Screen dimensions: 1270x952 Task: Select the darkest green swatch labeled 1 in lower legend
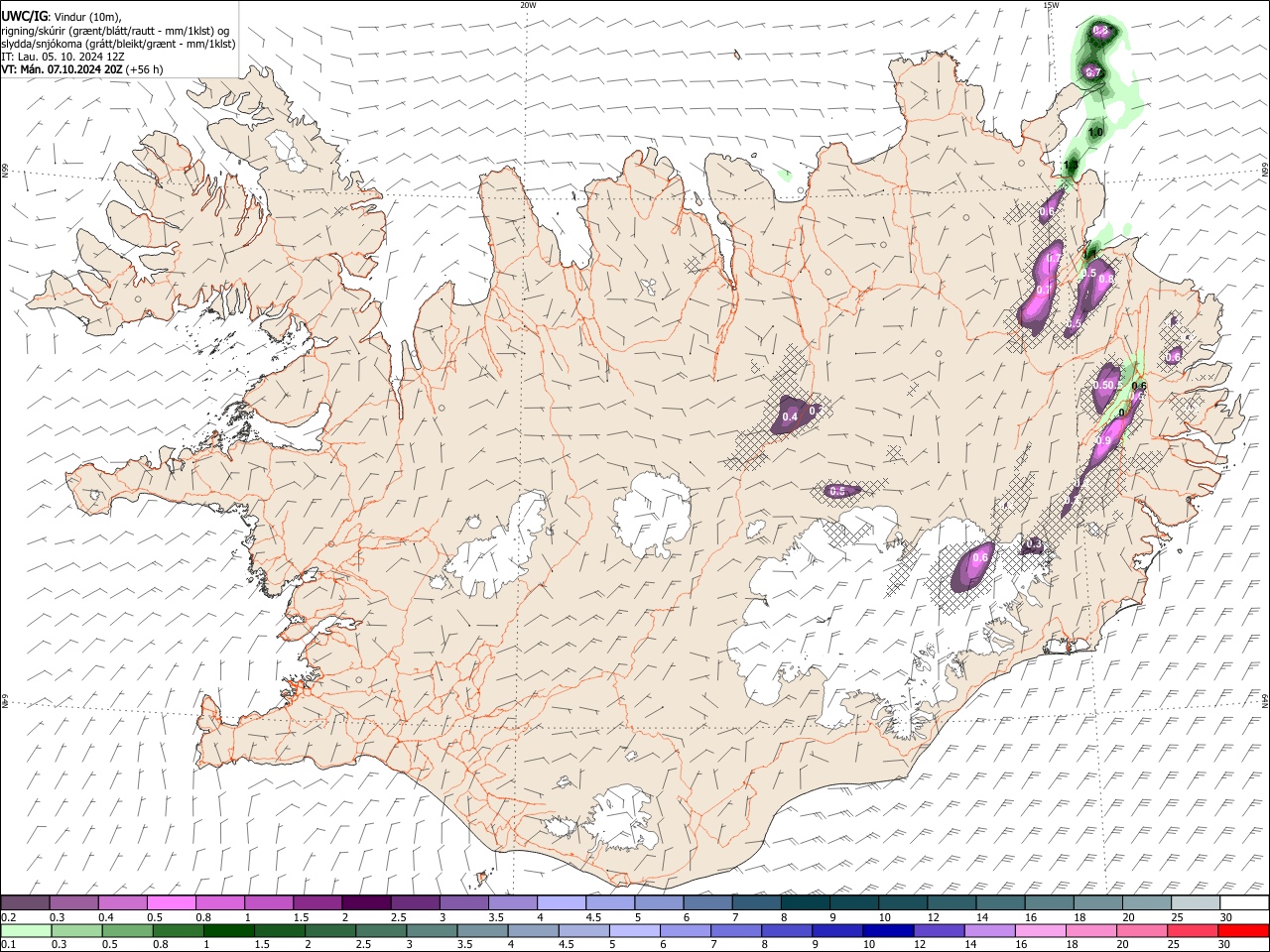click(229, 930)
